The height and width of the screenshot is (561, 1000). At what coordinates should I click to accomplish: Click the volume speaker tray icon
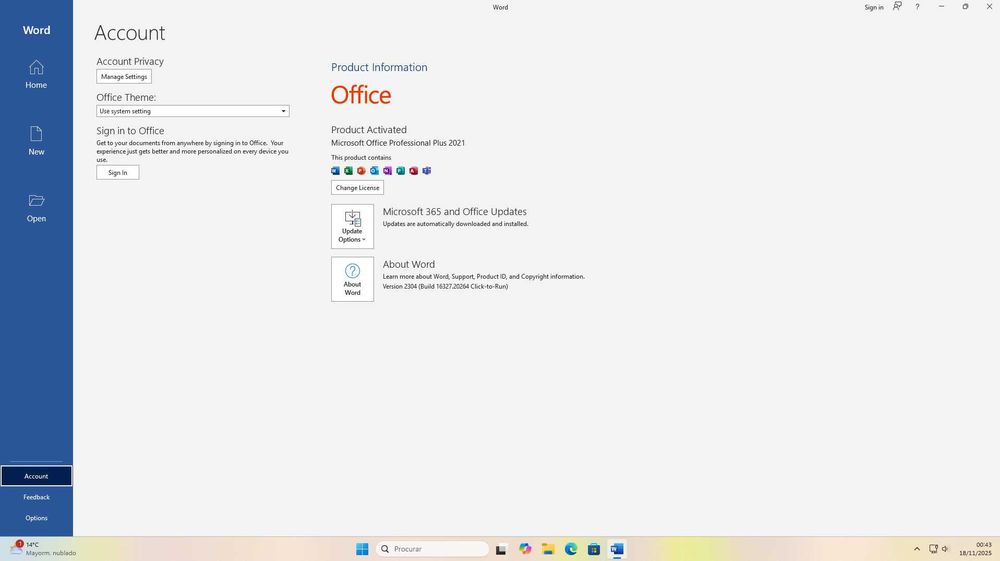pyautogui.click(x=945, y=549)
